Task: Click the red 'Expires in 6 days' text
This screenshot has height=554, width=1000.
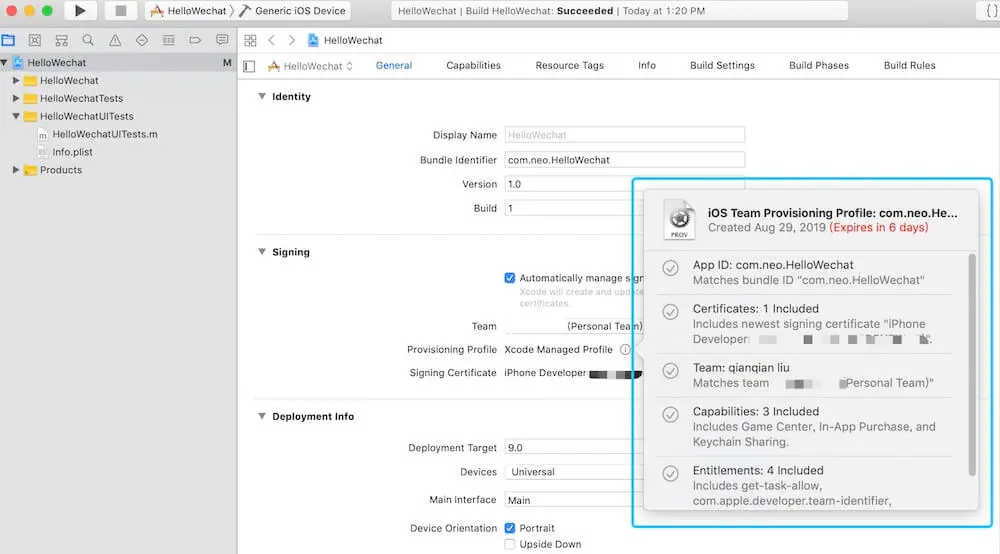Action: [879, 228]
